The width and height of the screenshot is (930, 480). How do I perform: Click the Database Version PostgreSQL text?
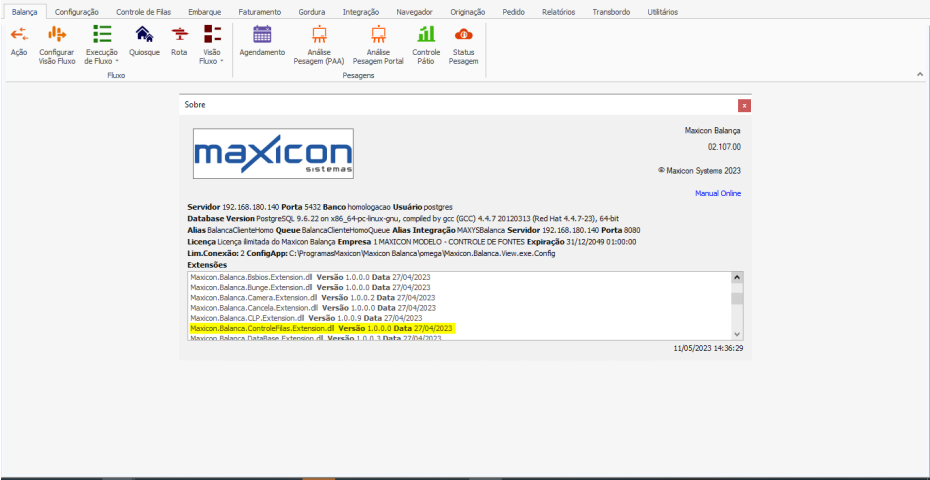404,218
